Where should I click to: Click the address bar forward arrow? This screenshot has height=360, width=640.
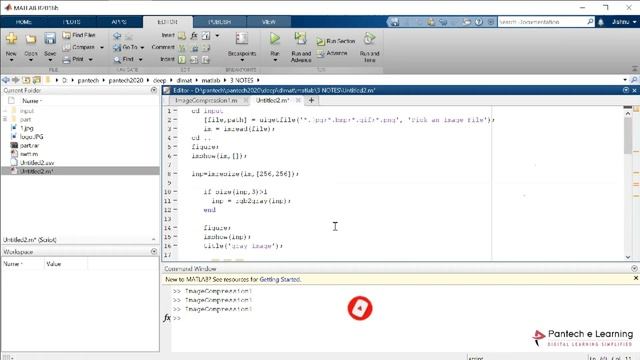[x=16, y=80]
